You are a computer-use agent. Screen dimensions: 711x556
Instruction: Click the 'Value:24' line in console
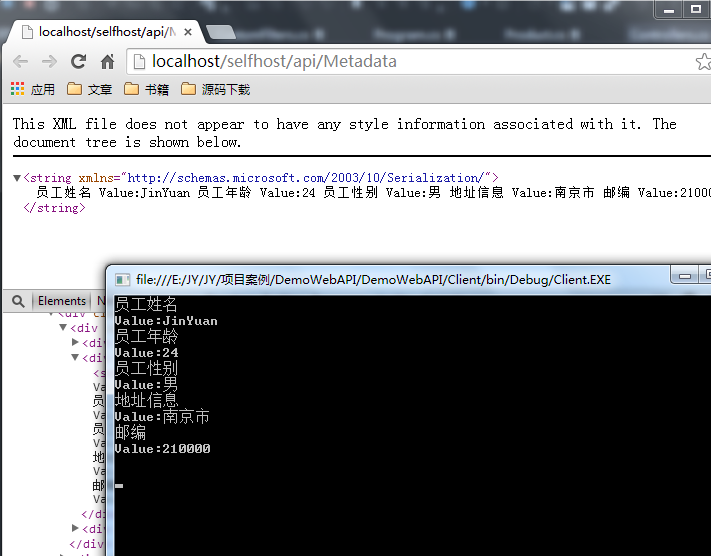point(146,353)
